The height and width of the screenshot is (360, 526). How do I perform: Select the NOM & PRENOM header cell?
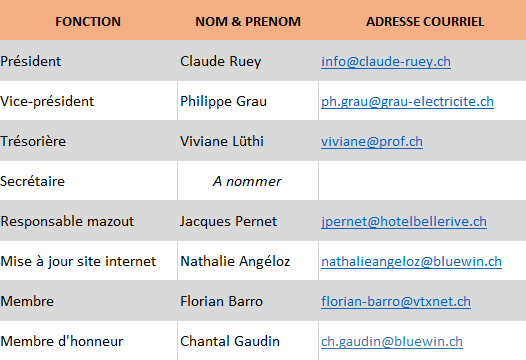pyautogui.click(x=248, y=20)
